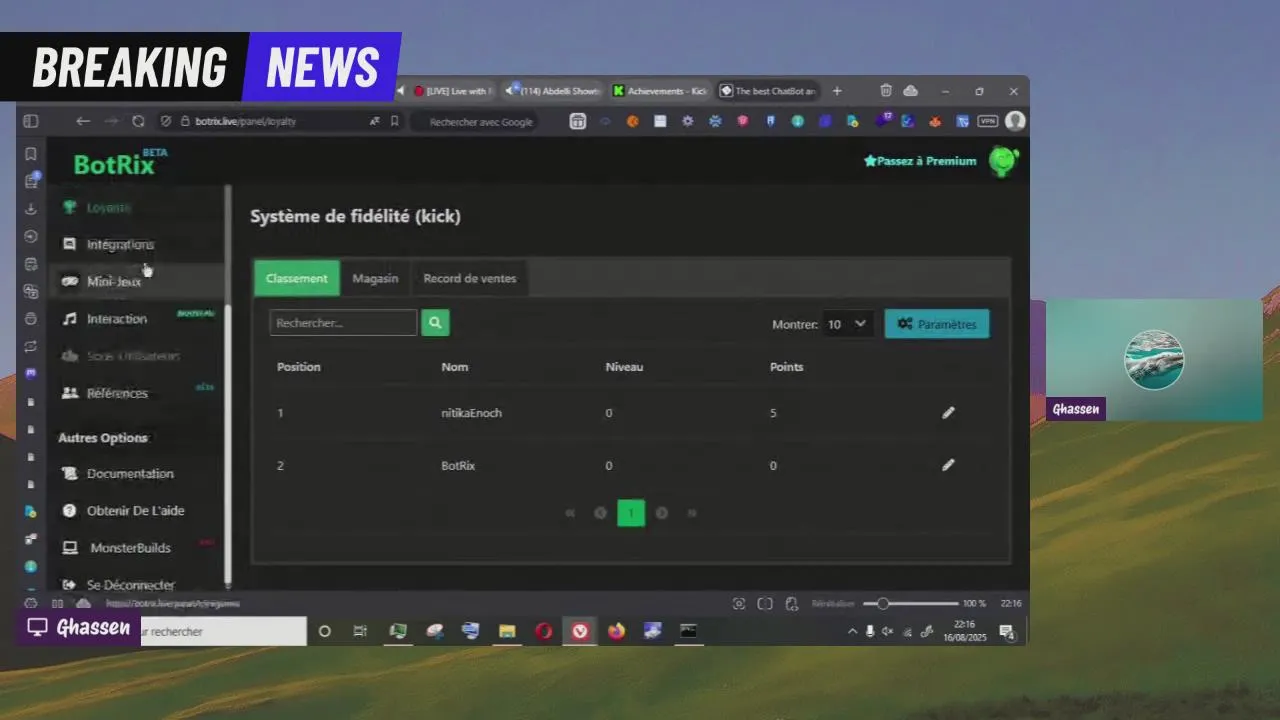Screen dimensions: 1280x720
Task: Click page 1 pagination button
Action: [631, 513]
